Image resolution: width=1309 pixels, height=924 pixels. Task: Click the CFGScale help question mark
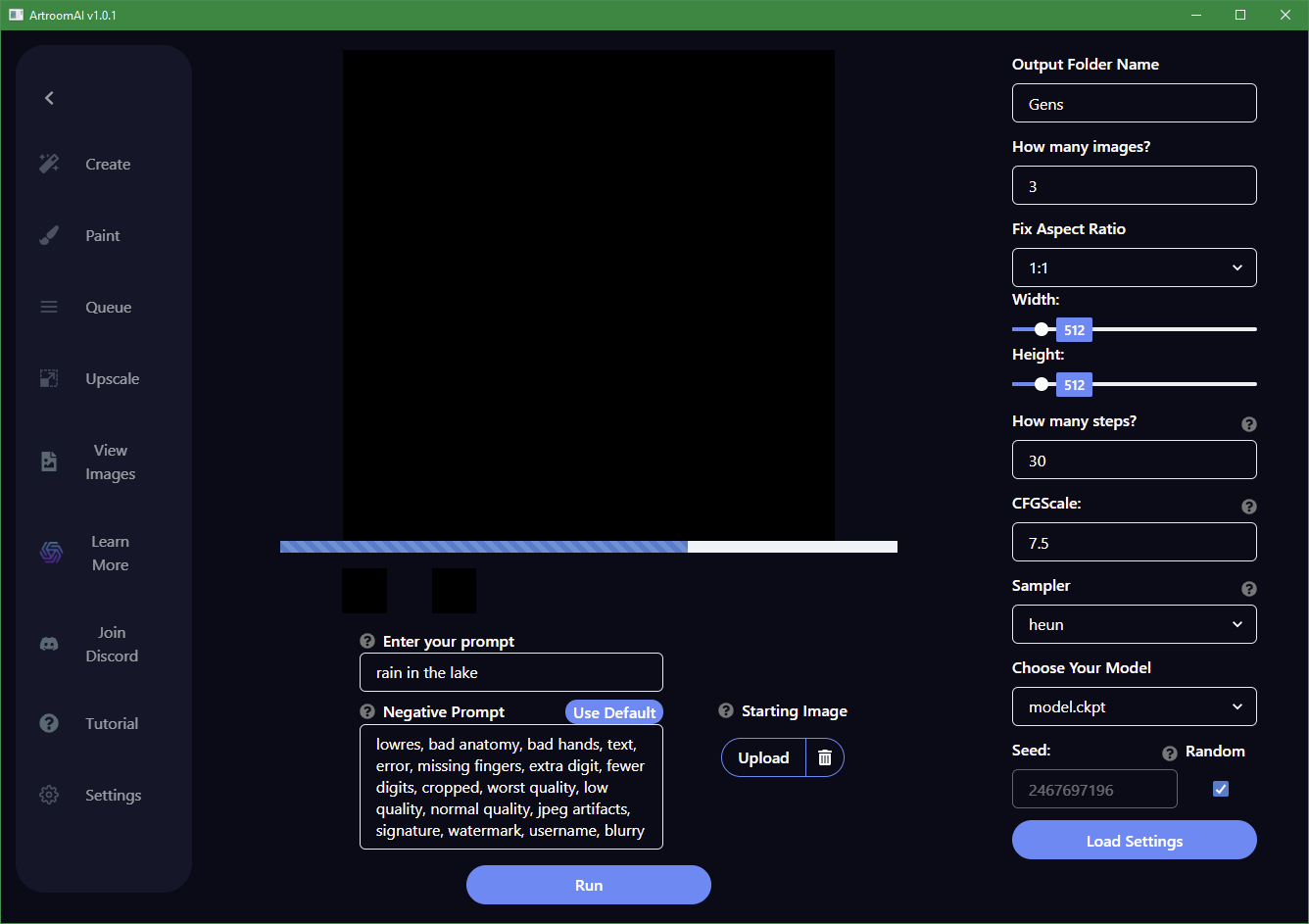[x=1248, y=507]
